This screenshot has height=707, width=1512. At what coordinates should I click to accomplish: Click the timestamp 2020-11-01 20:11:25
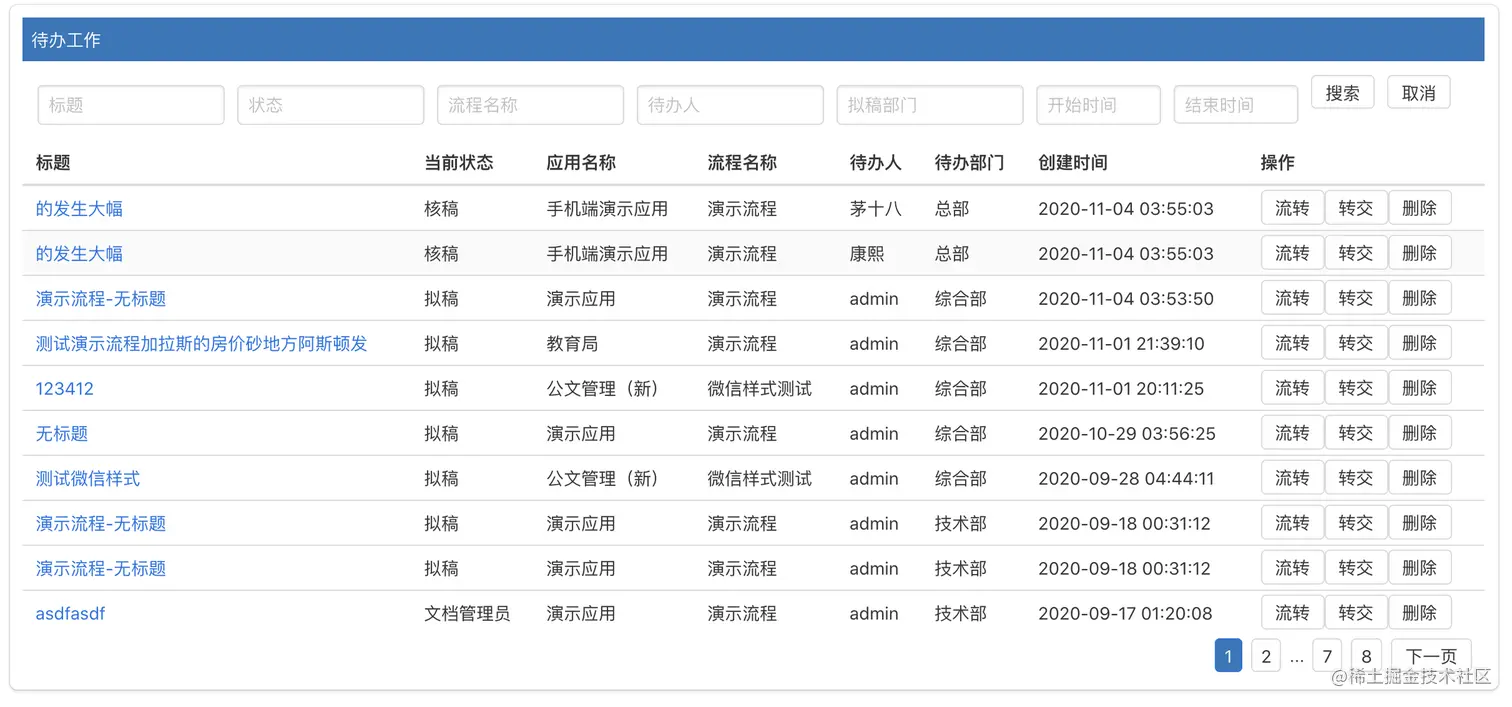point(1121,389)
